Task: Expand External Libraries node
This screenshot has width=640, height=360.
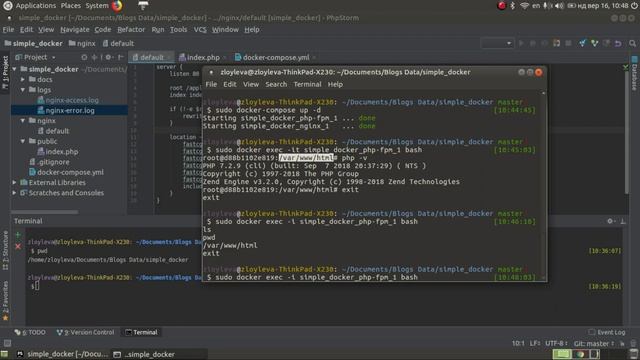Action: tap(15, 182)
